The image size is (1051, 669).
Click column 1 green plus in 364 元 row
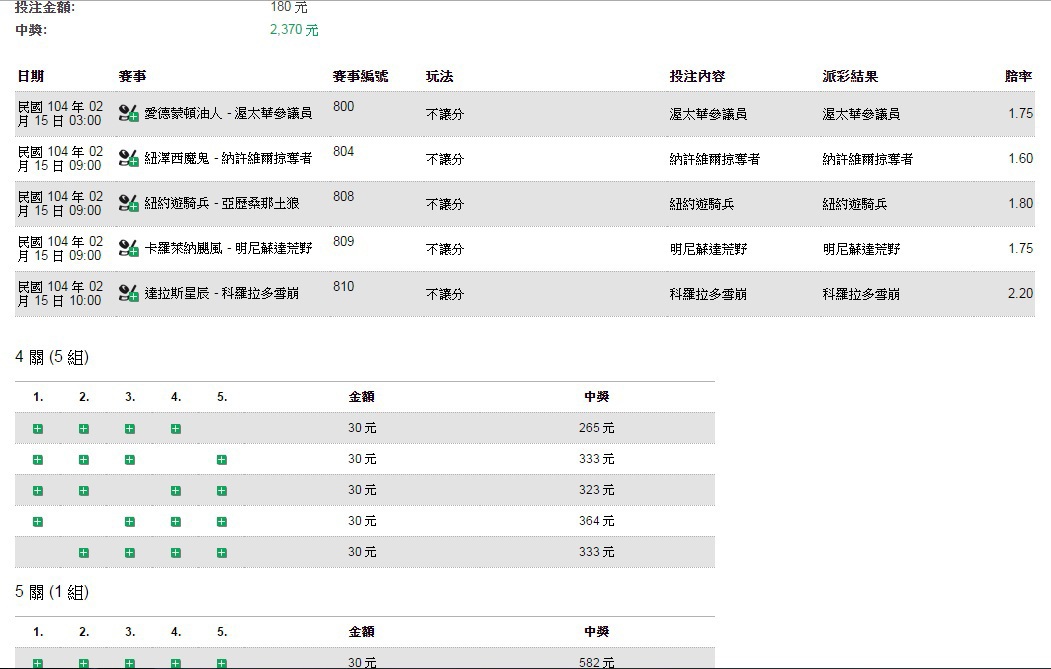coord(38,522)
